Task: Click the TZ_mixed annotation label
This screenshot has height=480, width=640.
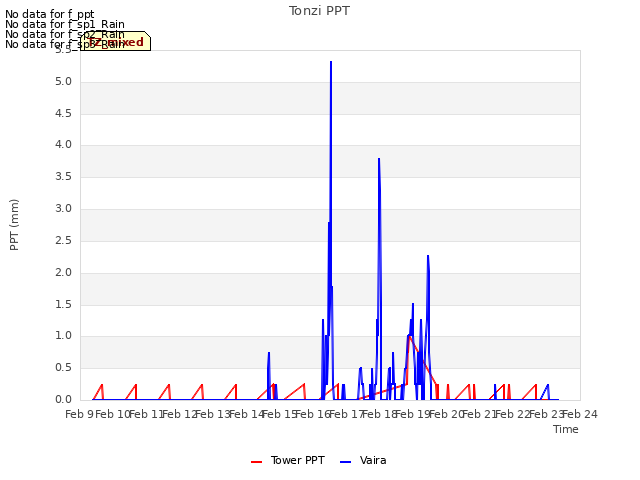Action: (116, 41)
